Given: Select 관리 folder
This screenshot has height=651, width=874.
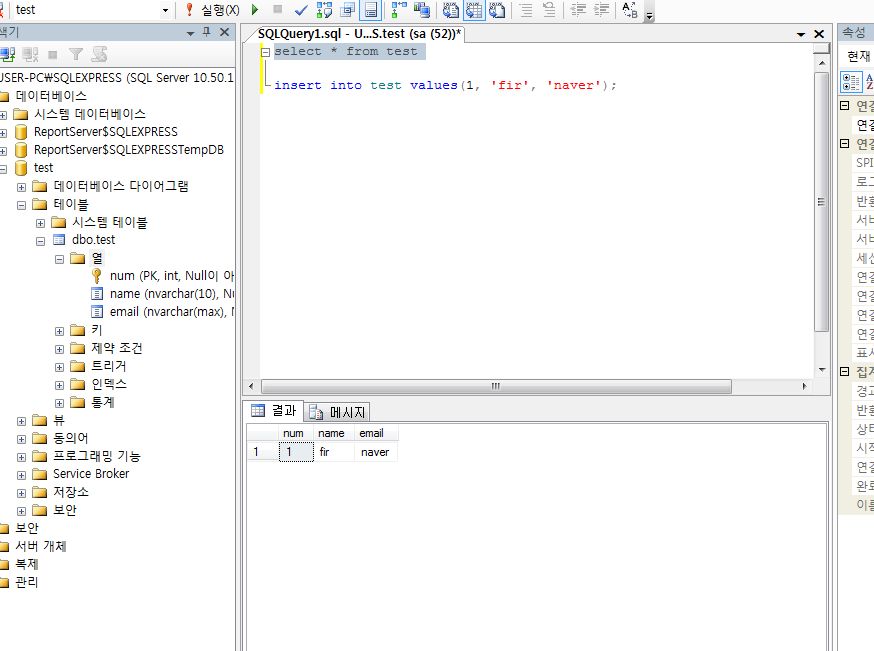Looking at the screenshot, I should 26,582.
